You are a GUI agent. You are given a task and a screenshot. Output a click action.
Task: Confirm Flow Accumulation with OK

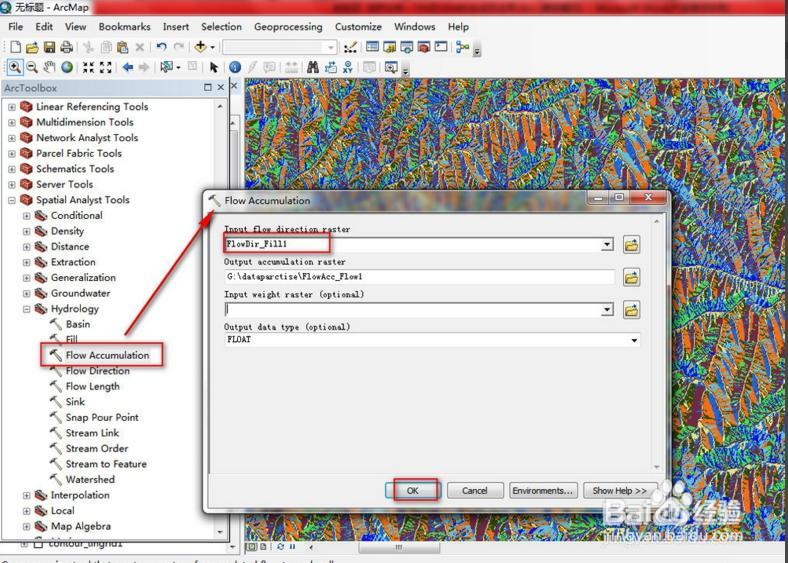click(413, 491)
